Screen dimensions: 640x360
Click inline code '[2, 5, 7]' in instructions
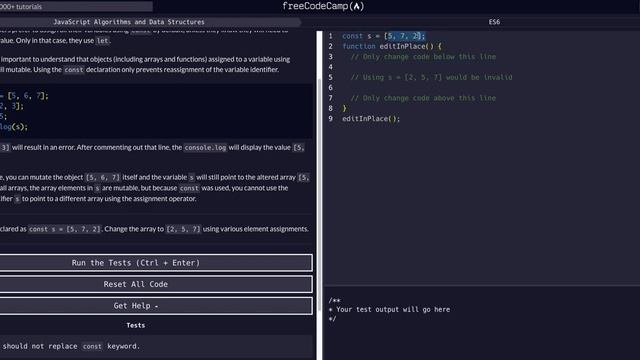(x=183, y=229)
